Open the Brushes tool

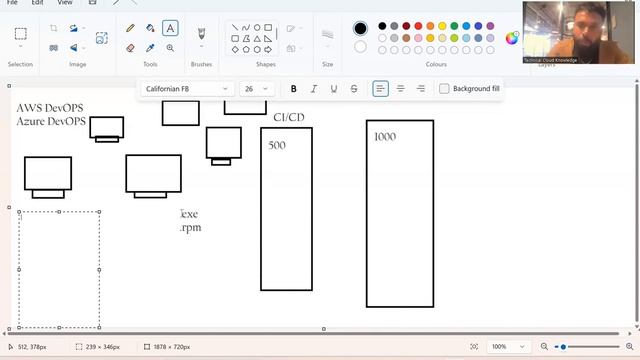pos(201,33)
